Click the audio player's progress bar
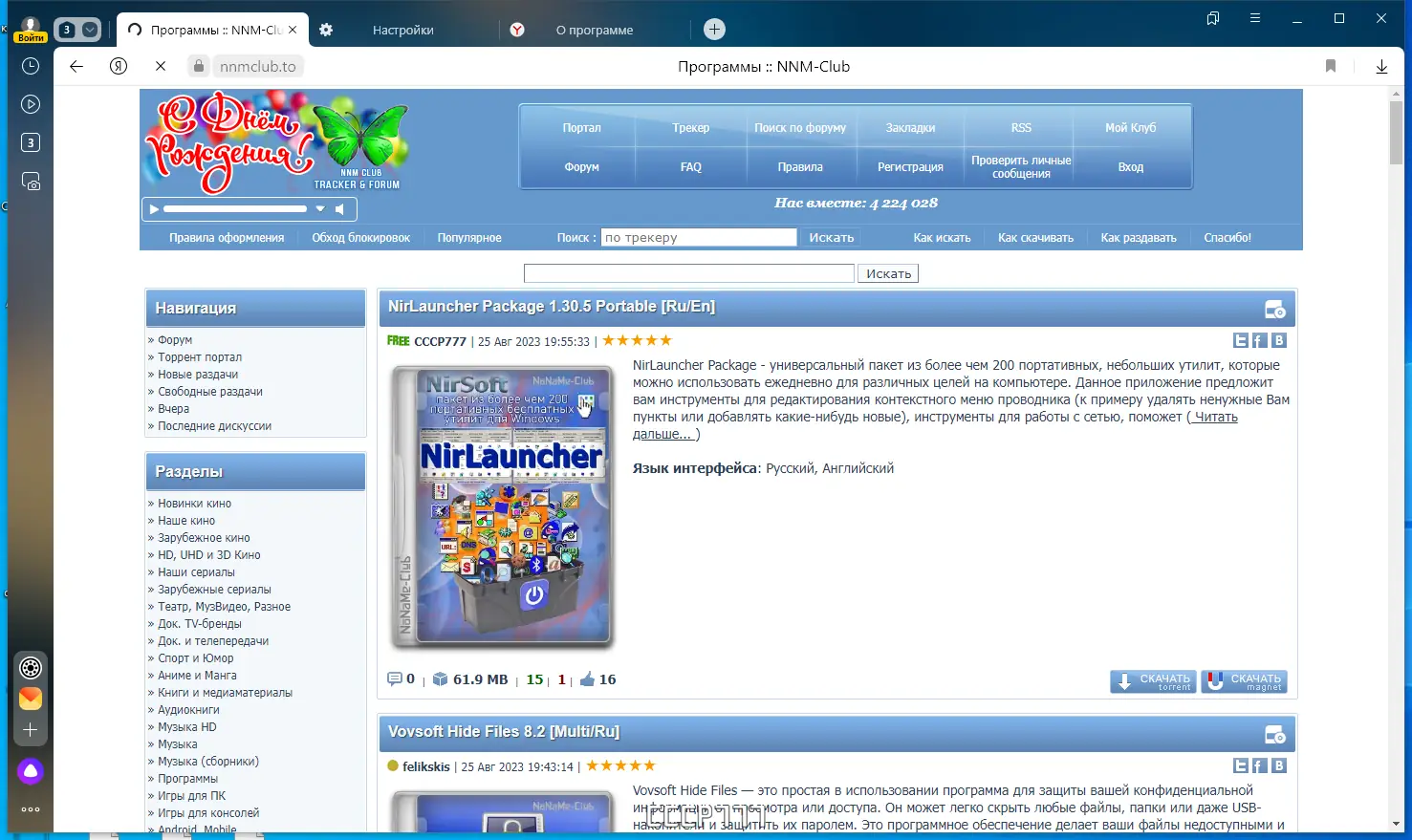 pos(235,208)
